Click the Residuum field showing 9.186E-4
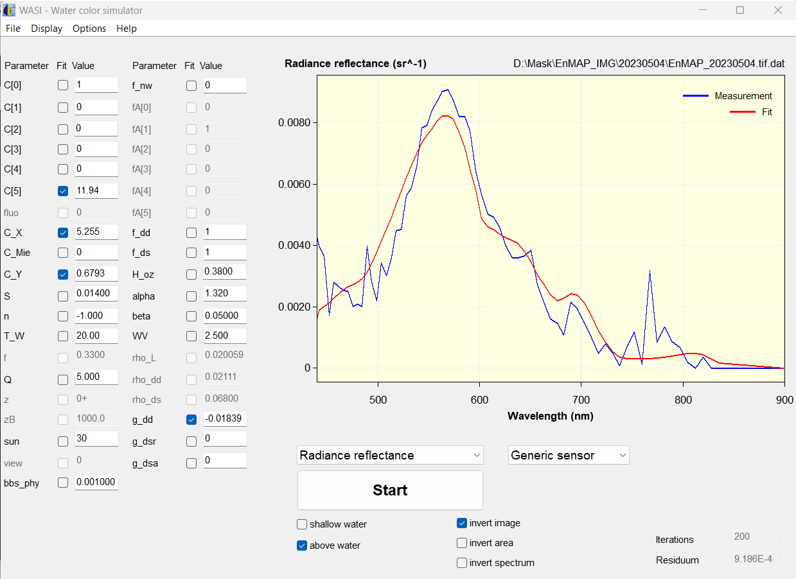This screenshot has width=796, height=579. click(754, 559)
